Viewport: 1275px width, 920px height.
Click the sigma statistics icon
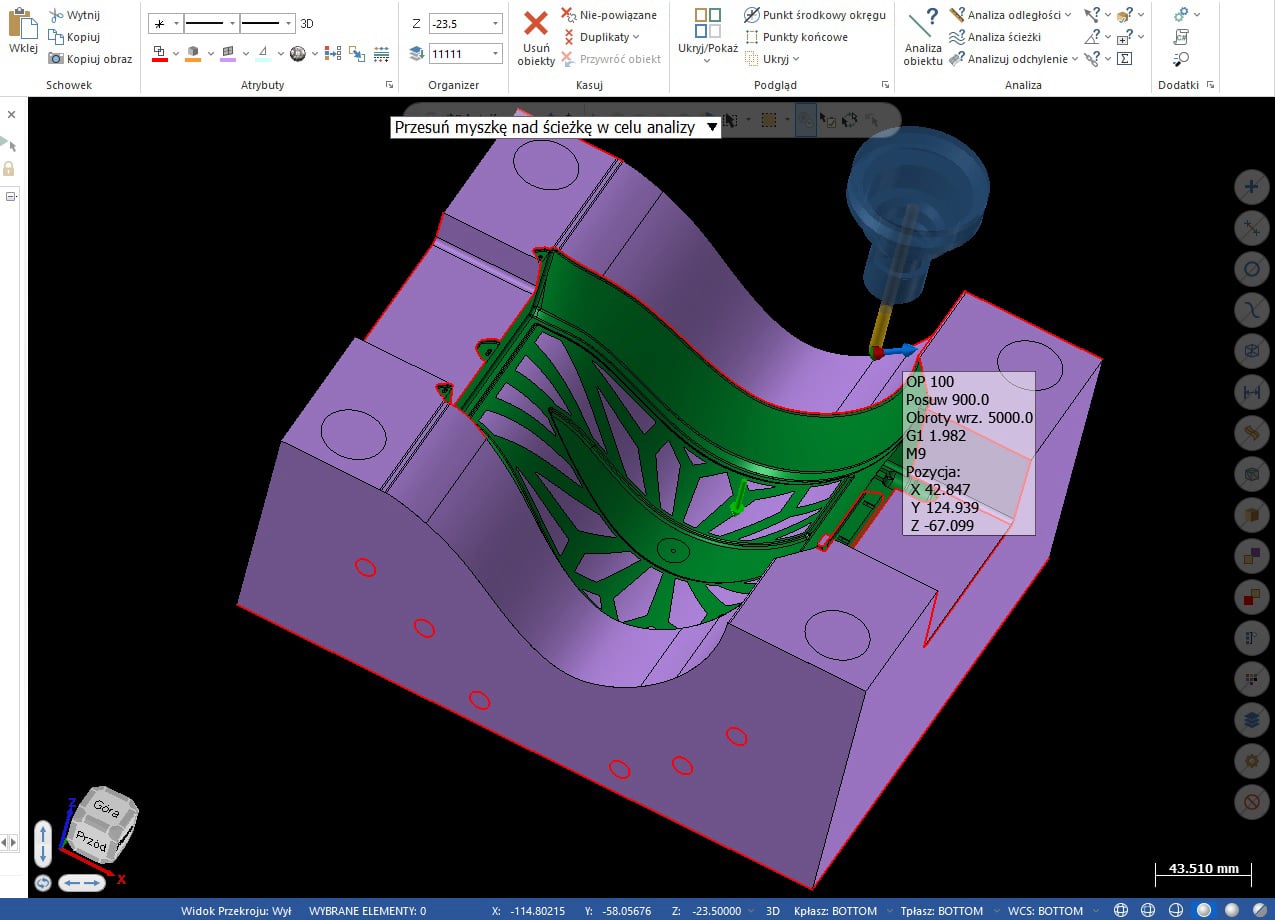1124,59
